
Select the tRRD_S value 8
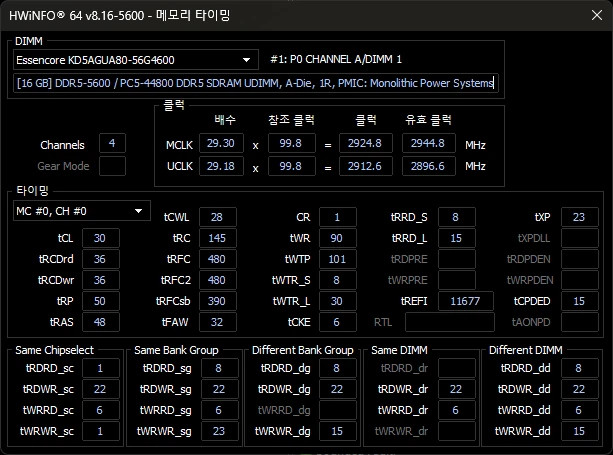(457, 217)
